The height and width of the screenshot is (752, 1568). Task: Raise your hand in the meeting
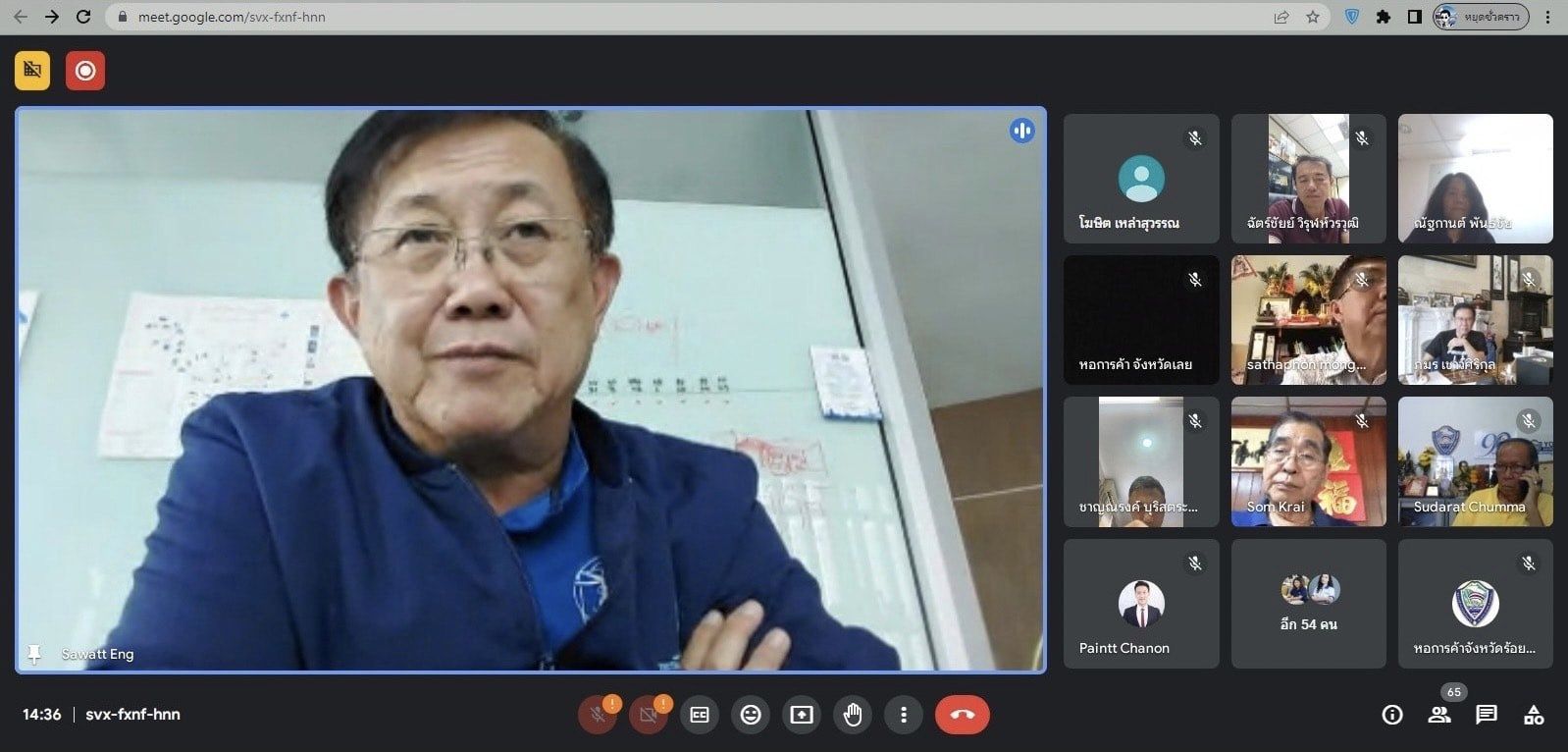coord(853,715)
